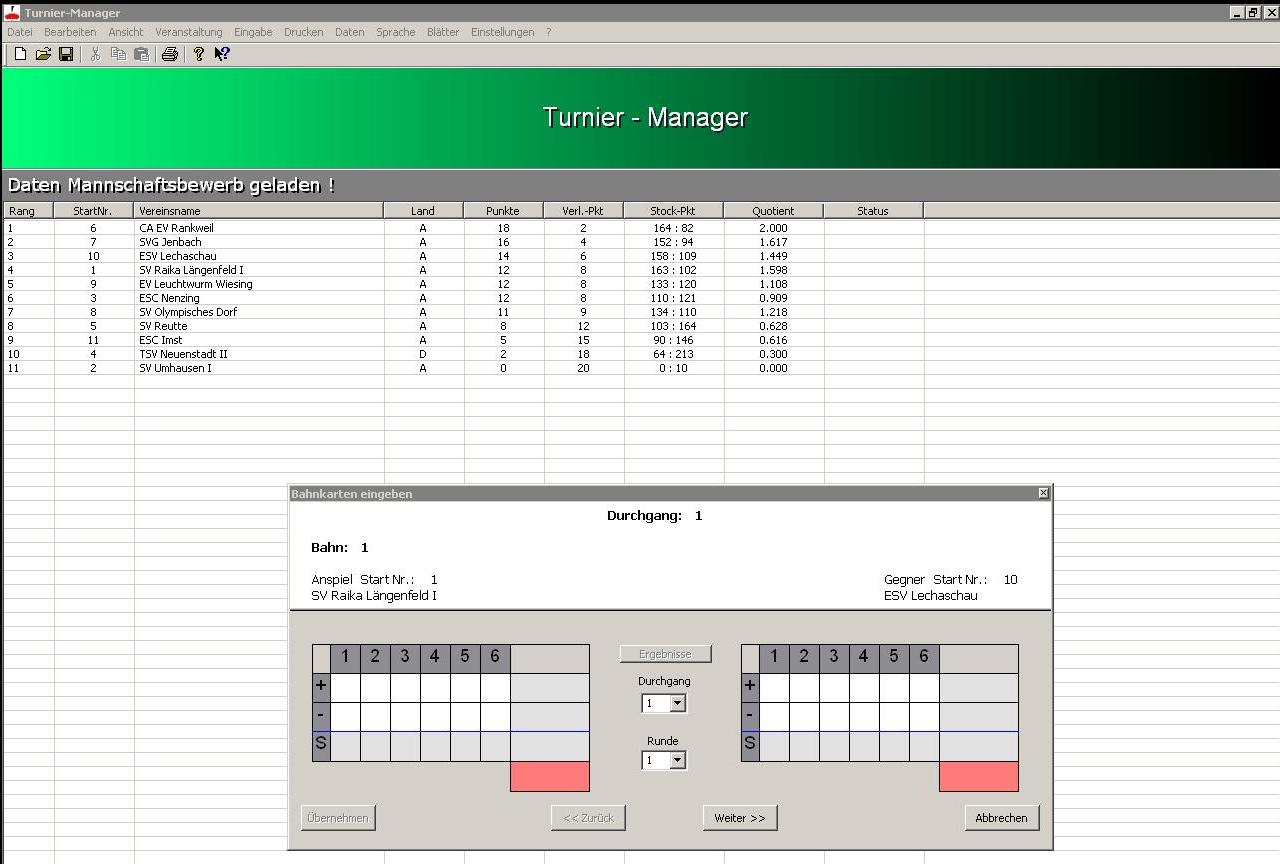Viewport: 1280px width, 864px height.
Task: Click the Status column header
Action: tap(874, 211)
